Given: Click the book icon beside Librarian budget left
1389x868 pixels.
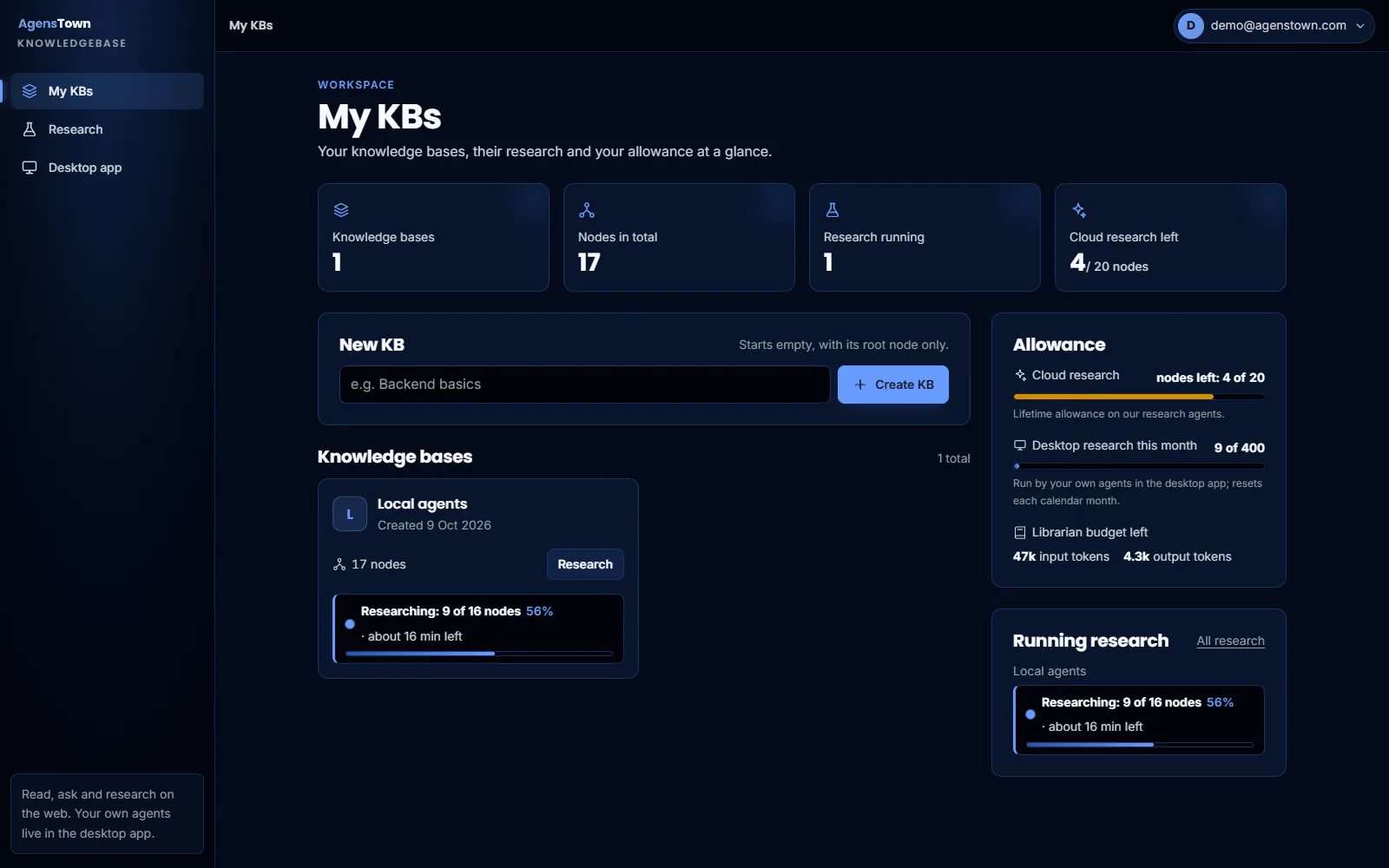Looking at the screenshot, I should [x=1020, y=532].
